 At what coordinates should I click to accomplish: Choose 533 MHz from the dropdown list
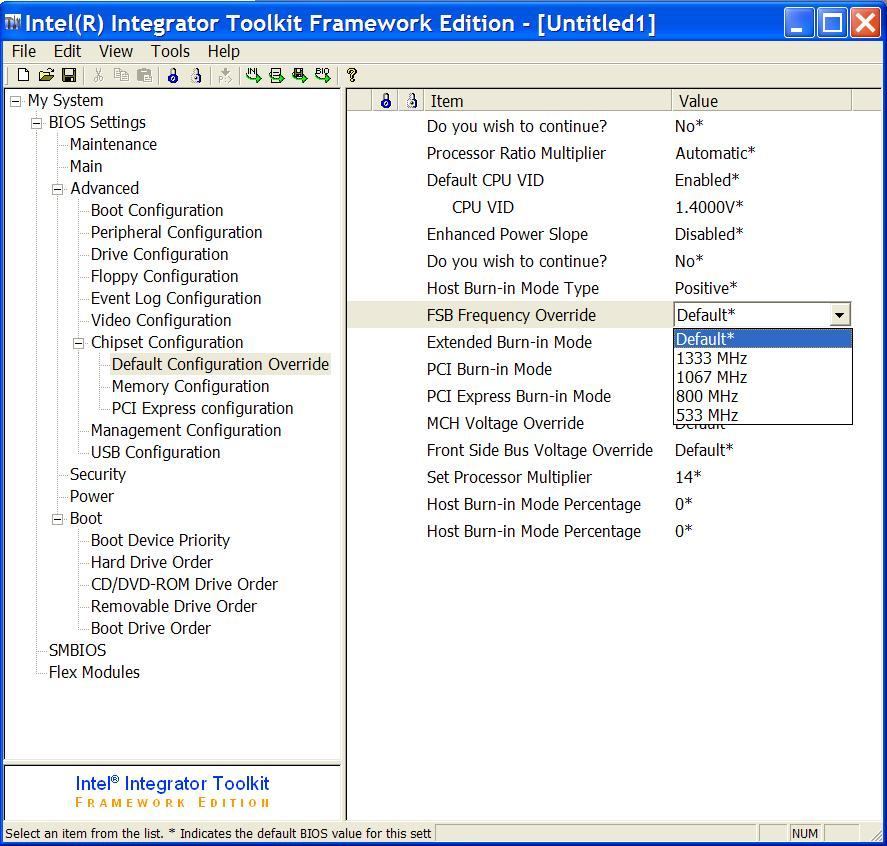pos(763,415)
